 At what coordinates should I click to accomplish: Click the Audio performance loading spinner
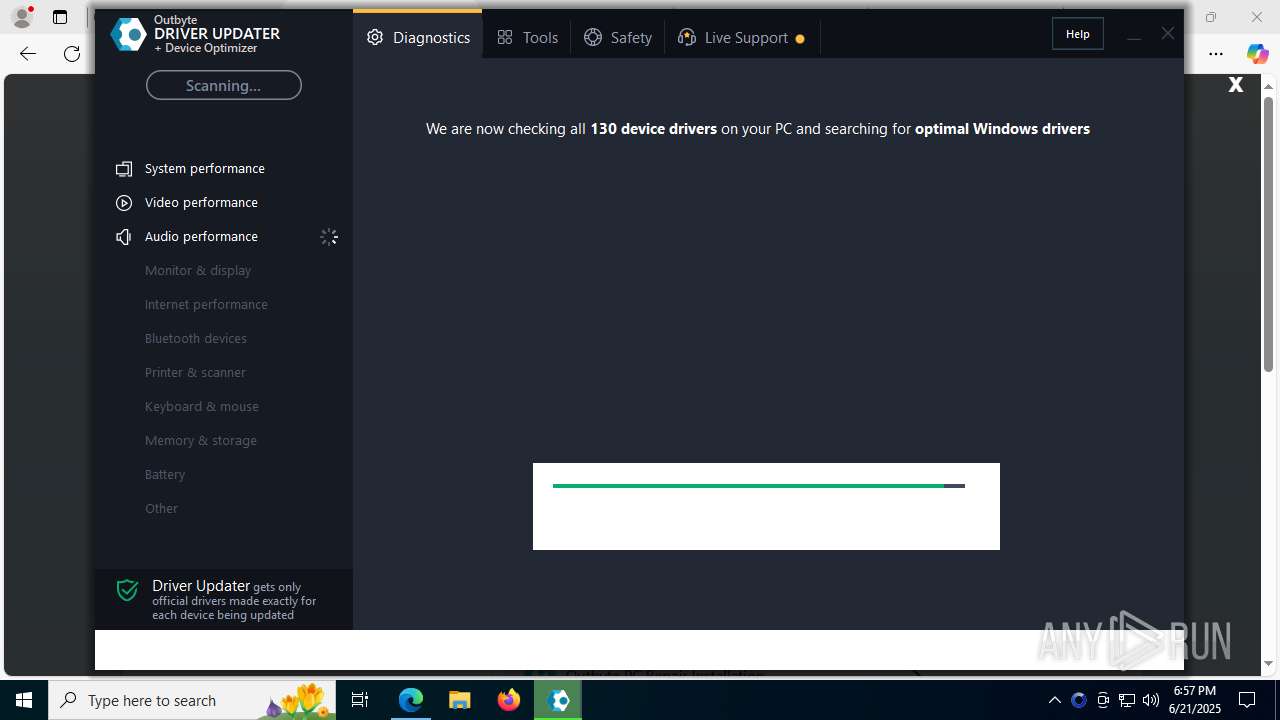[x=329, y=237]
